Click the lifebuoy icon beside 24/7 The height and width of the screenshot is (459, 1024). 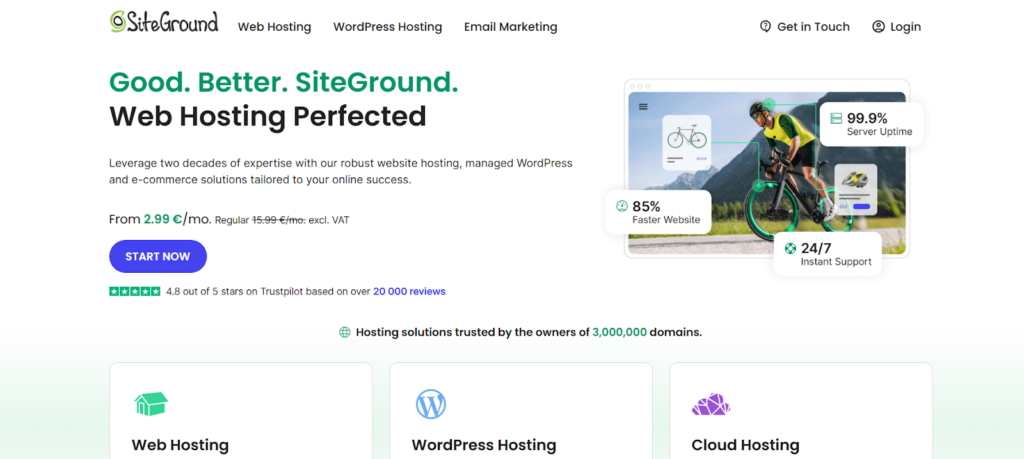click(790, 248)
